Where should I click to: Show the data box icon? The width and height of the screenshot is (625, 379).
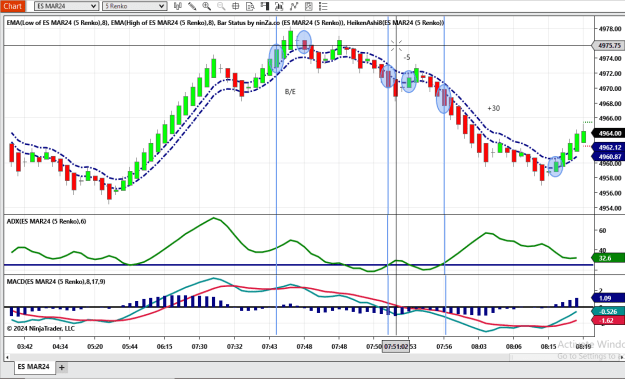pyautogui.click(x=250, y=6)
